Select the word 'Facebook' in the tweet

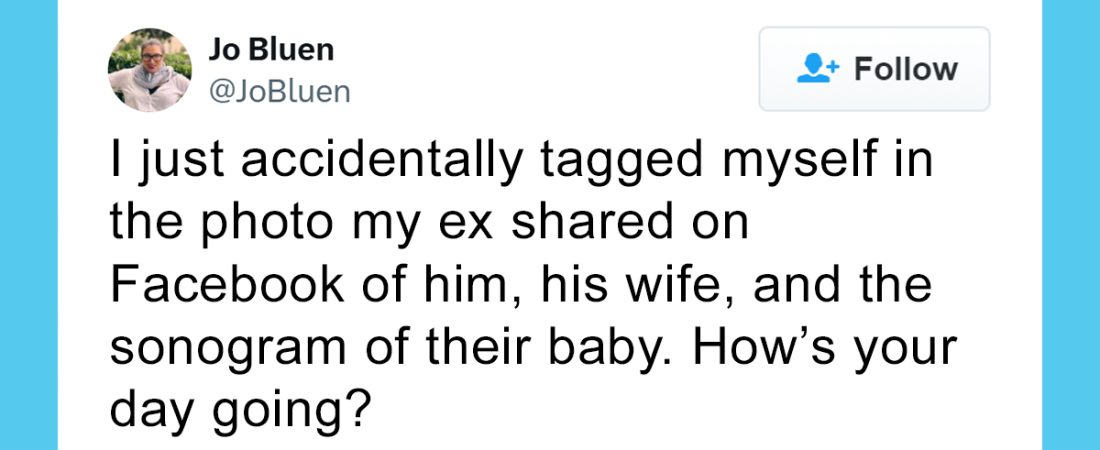point(227,285)
